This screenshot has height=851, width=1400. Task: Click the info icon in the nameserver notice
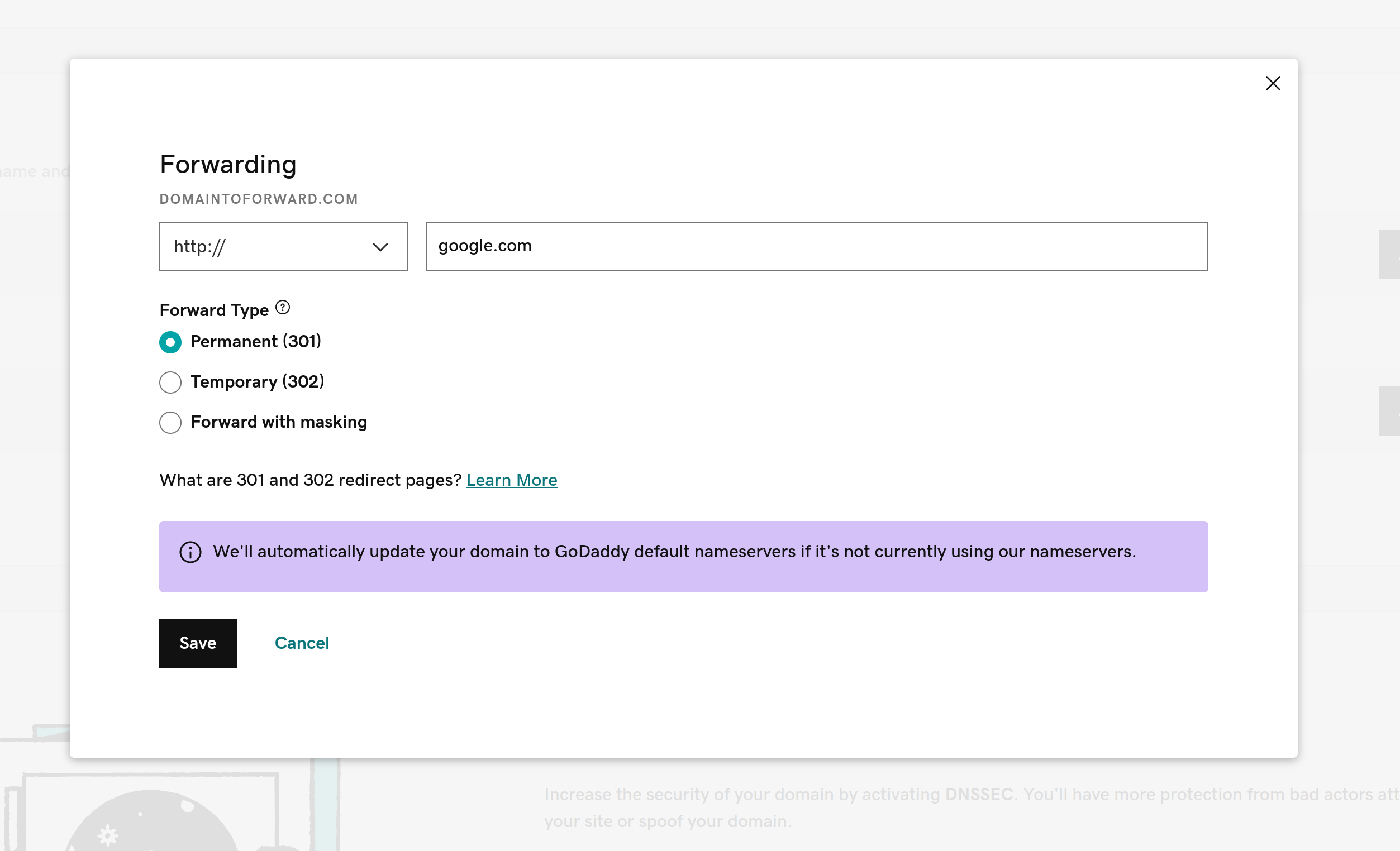[191, 552]
